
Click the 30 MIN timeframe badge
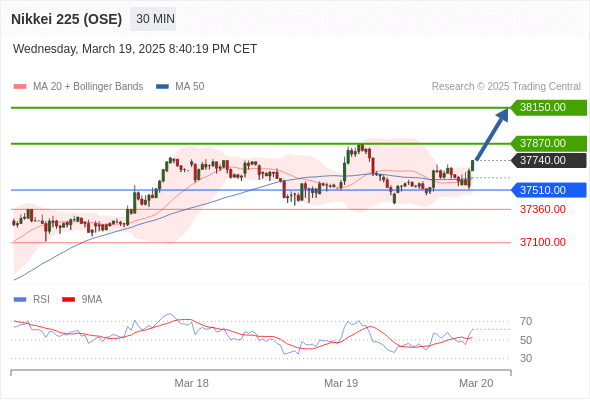(x=153, y=19)
